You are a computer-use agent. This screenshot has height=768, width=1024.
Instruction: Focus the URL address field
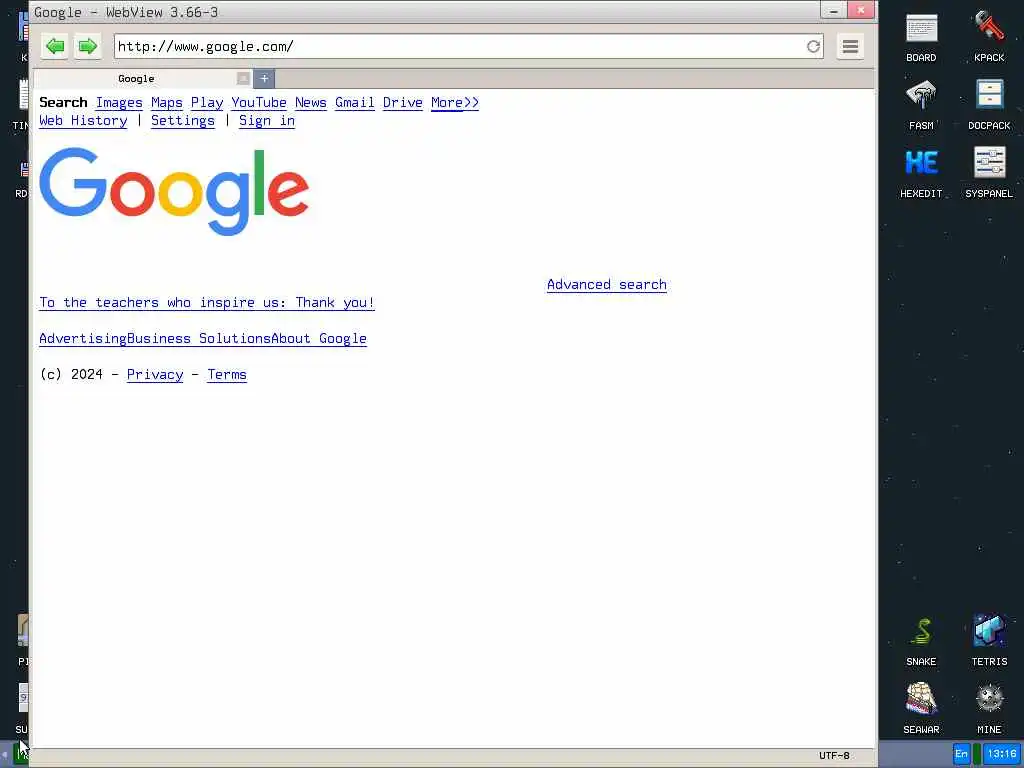(x=460, y=46)
